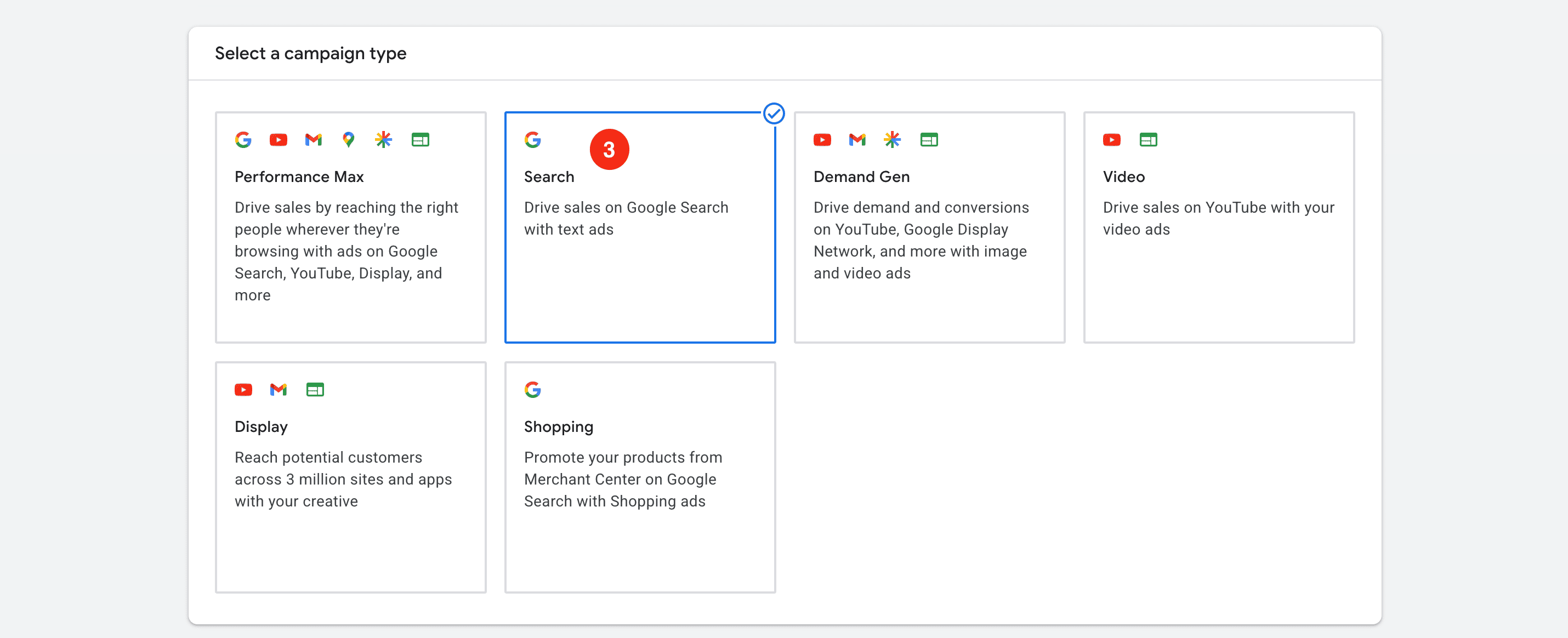Click the YouTube icon in Performance Max card
Image resolution: width=1568 pixels, height=638 pixels.
pos(278,140)
